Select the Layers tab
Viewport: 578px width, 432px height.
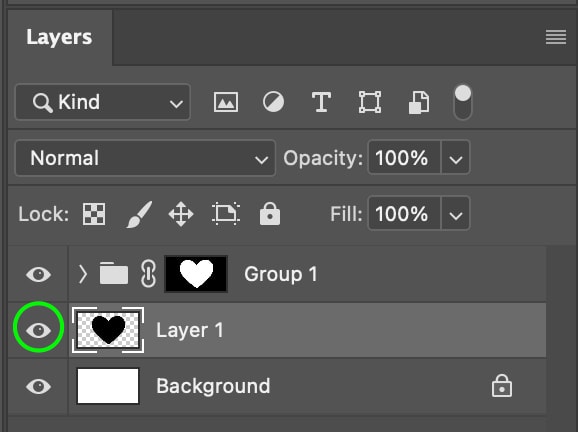coord(59,37)
